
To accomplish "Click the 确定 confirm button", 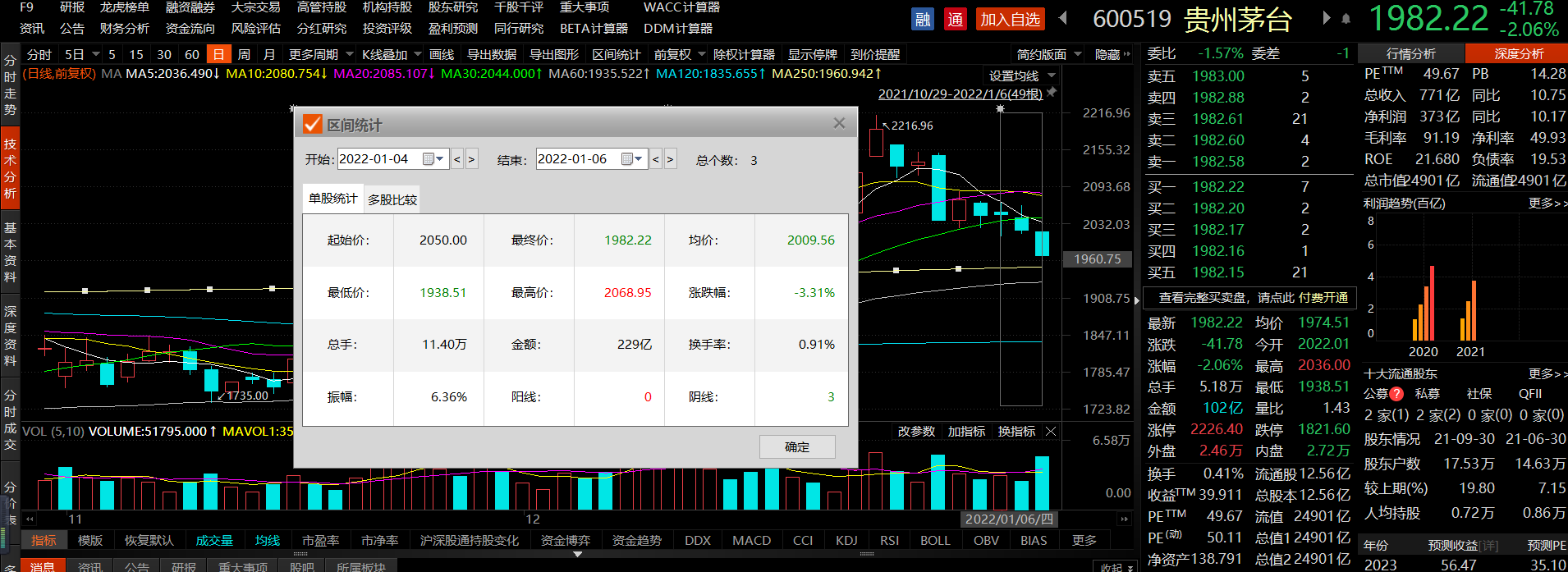I will (x=797, y=446).
